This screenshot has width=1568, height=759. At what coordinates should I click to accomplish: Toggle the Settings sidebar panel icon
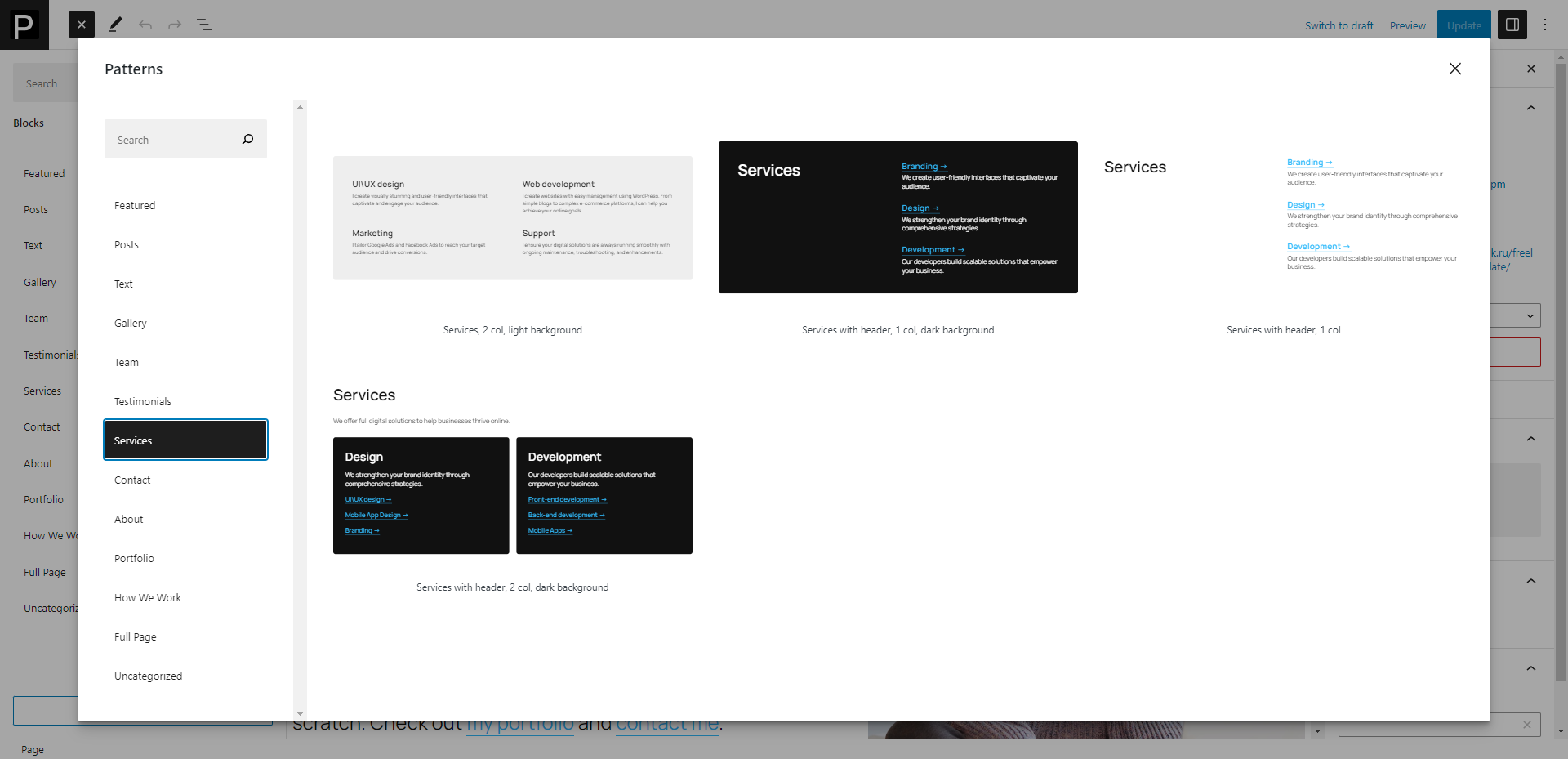coord(1512,25)
